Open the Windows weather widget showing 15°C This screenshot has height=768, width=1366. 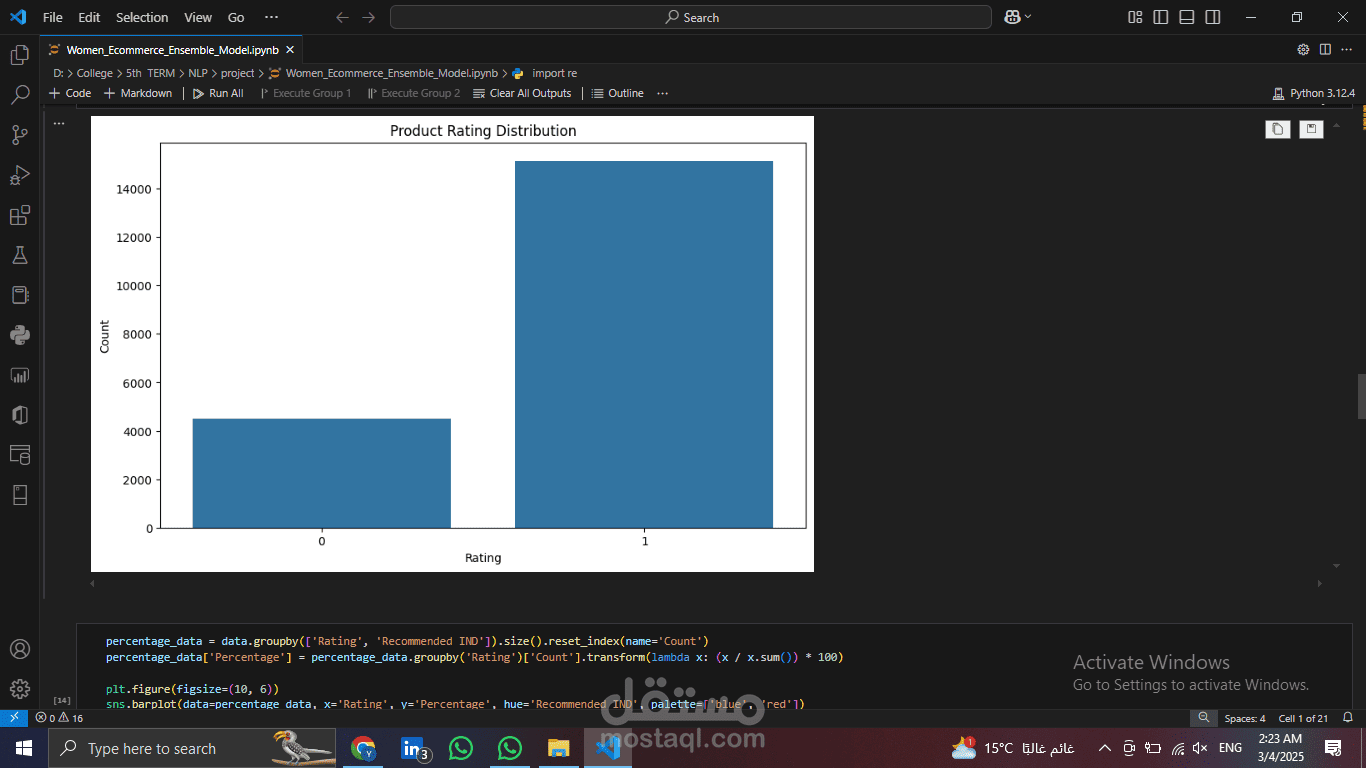tap(1014, 748)
